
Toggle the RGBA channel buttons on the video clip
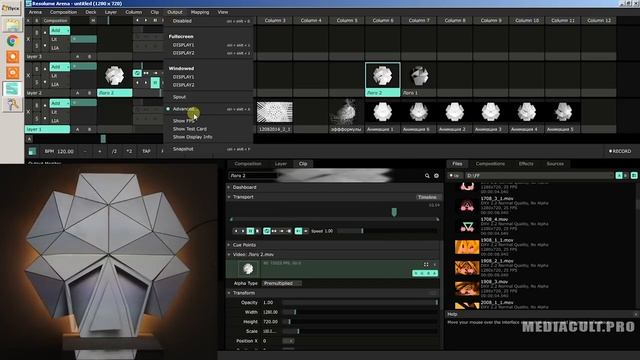click(425, 273)
